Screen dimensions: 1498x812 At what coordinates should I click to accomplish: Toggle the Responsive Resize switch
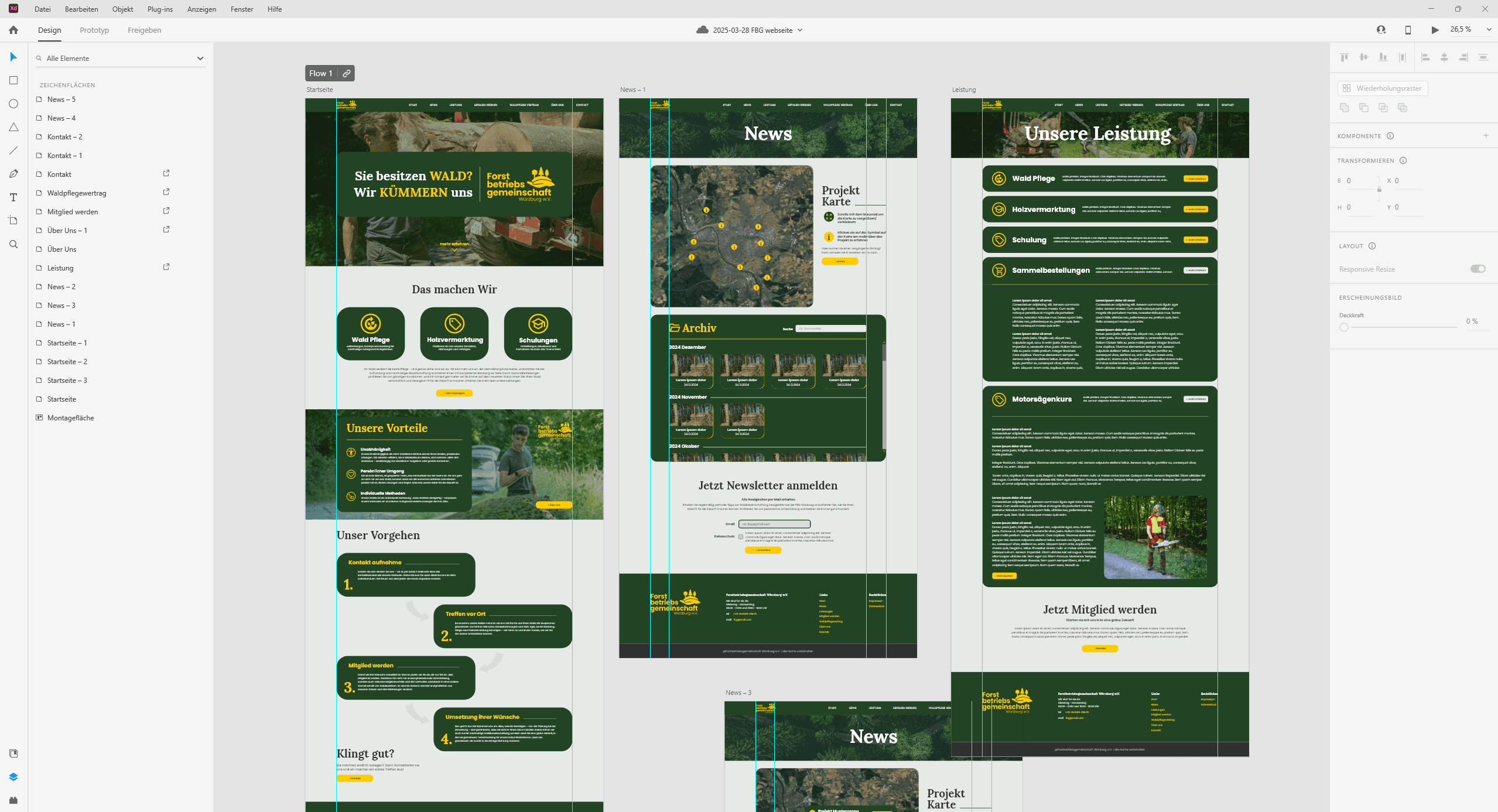tap(1478, 269)
